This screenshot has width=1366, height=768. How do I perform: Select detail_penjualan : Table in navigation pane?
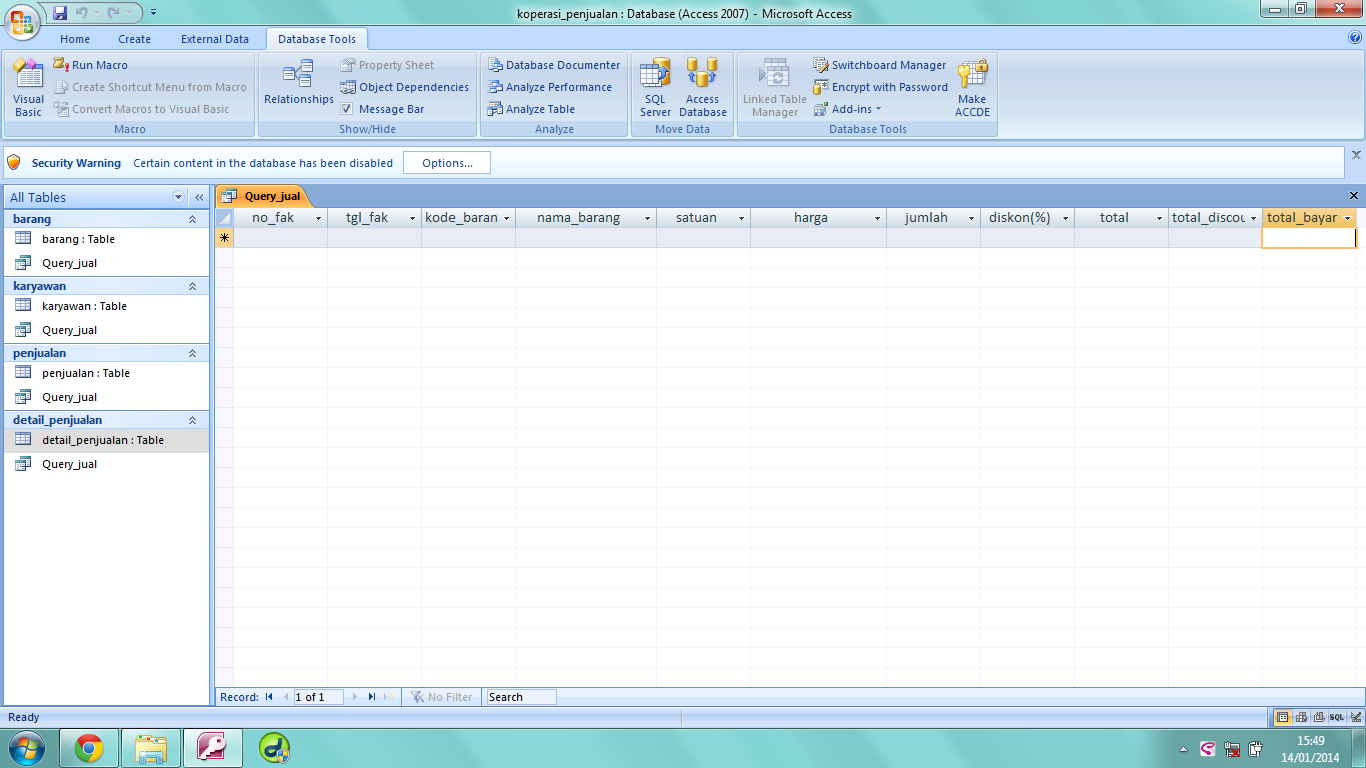pyautogui.click(x=107, y=440)
